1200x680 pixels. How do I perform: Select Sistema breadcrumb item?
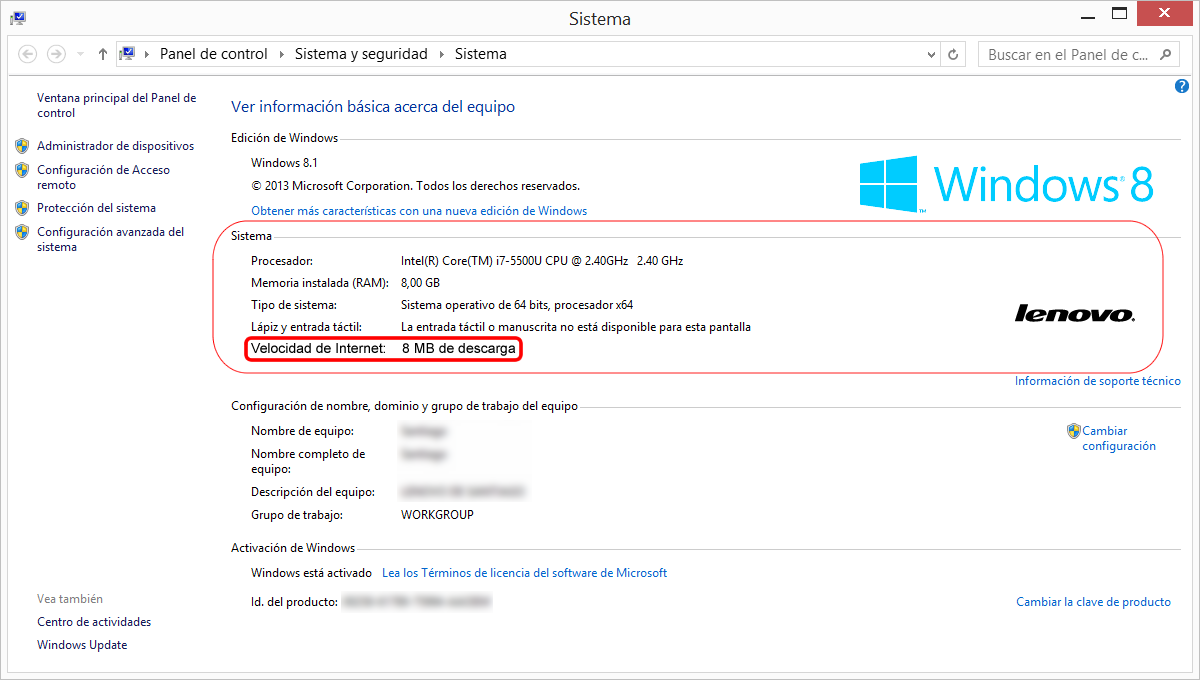[481, 54]
